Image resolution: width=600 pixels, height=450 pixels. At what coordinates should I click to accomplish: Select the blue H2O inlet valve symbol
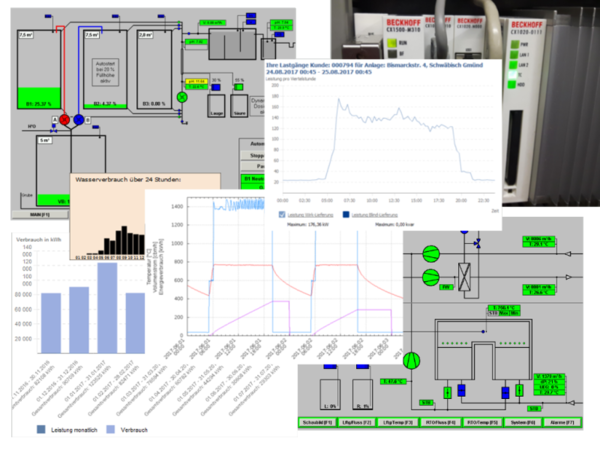pos(54,131)
